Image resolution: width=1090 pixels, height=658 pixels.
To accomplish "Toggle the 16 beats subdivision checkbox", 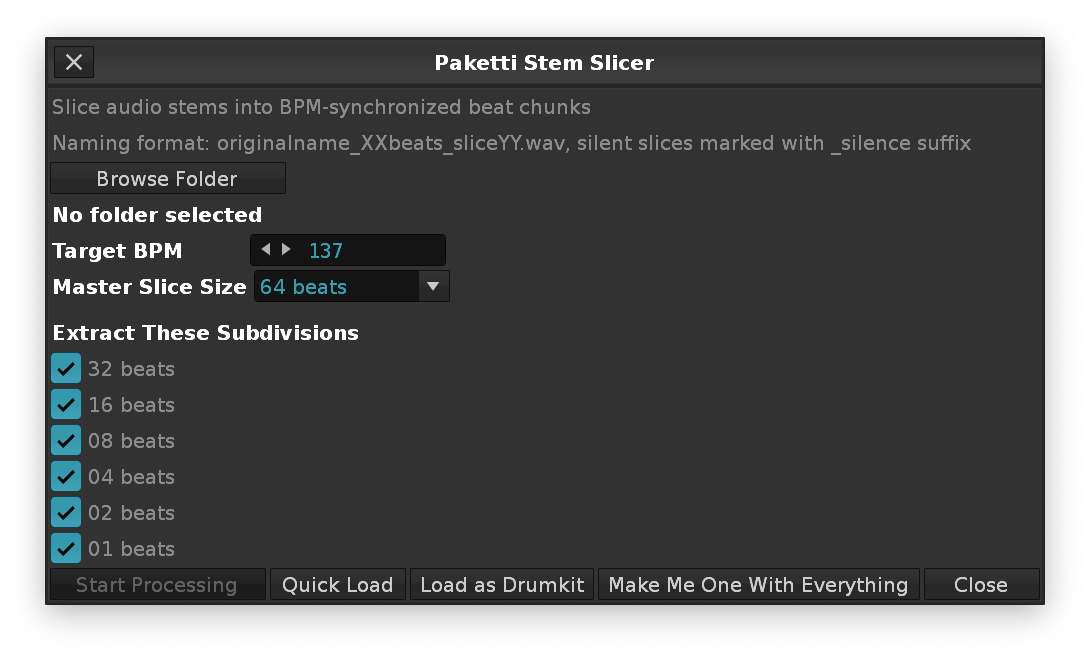I will pyautogui.click(x=66, y=405).
